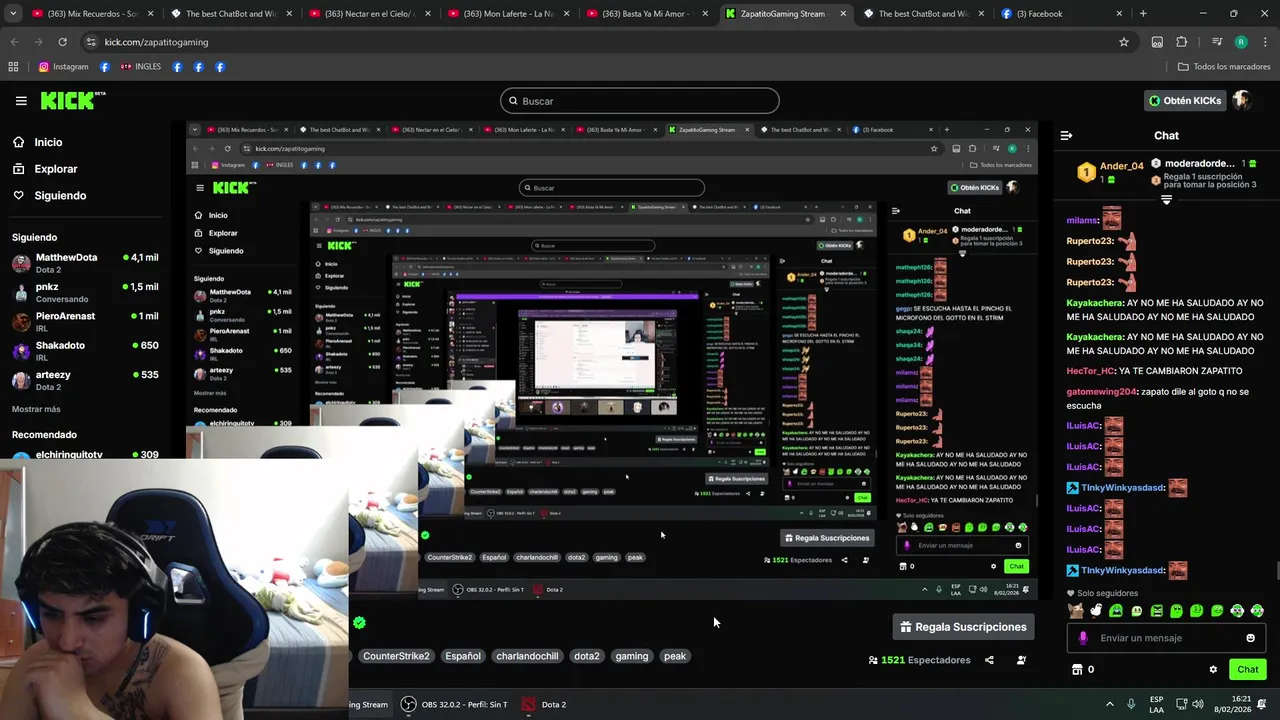This screenshot has width=1280, height=720.
Task: Go back in browser history
Action: coord(14,42)
